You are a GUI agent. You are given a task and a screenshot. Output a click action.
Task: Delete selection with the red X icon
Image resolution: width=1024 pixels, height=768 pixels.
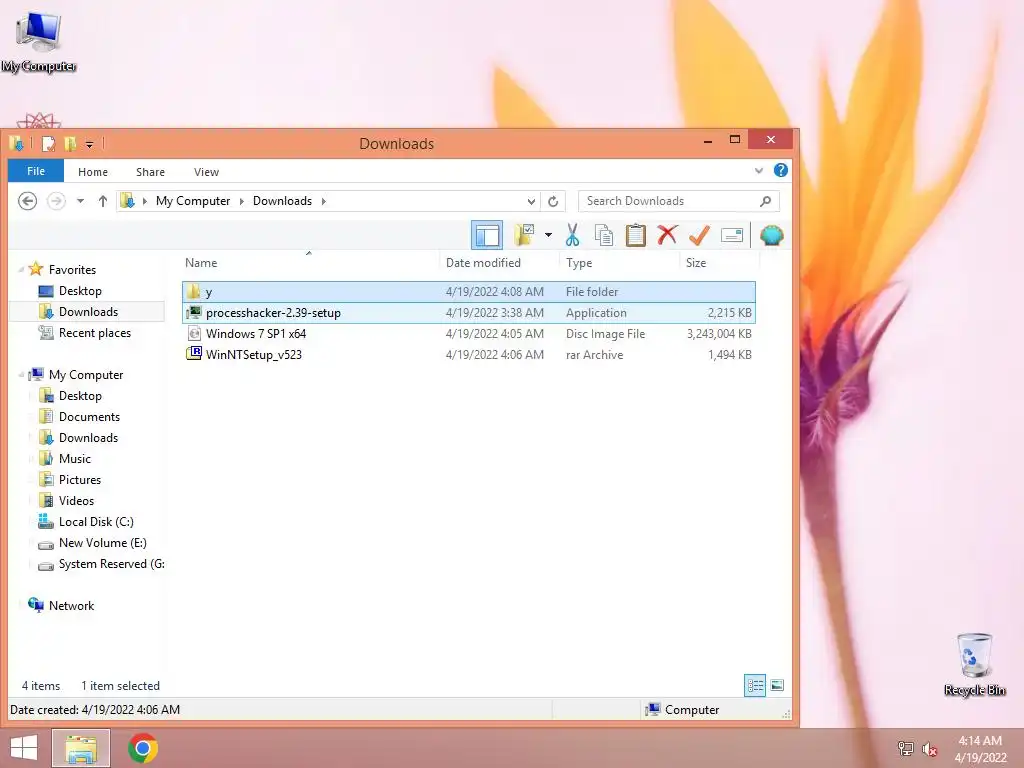(x=667, y=235)
